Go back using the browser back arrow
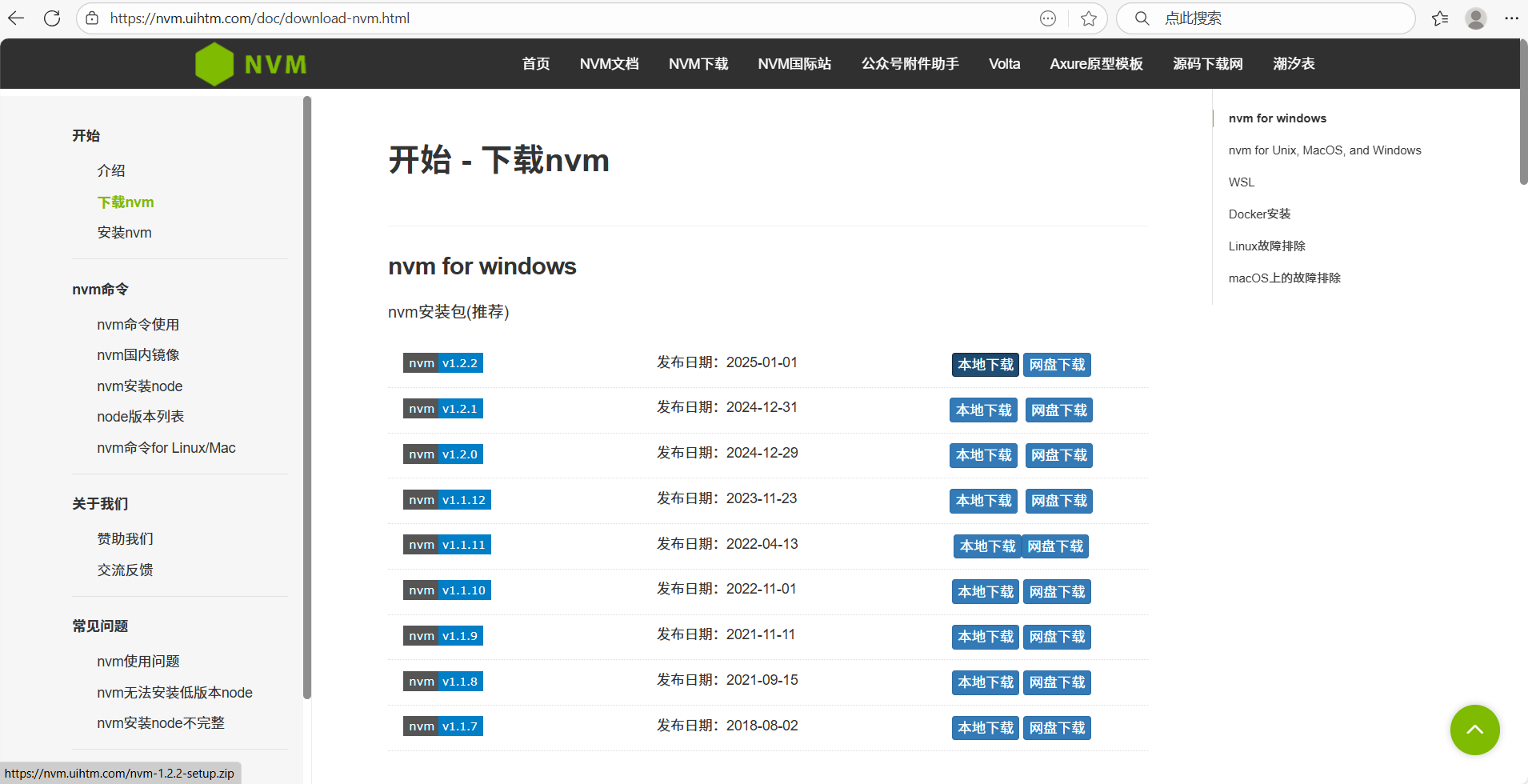This screenshot has height=784, width=1528. tap(16, 18)
